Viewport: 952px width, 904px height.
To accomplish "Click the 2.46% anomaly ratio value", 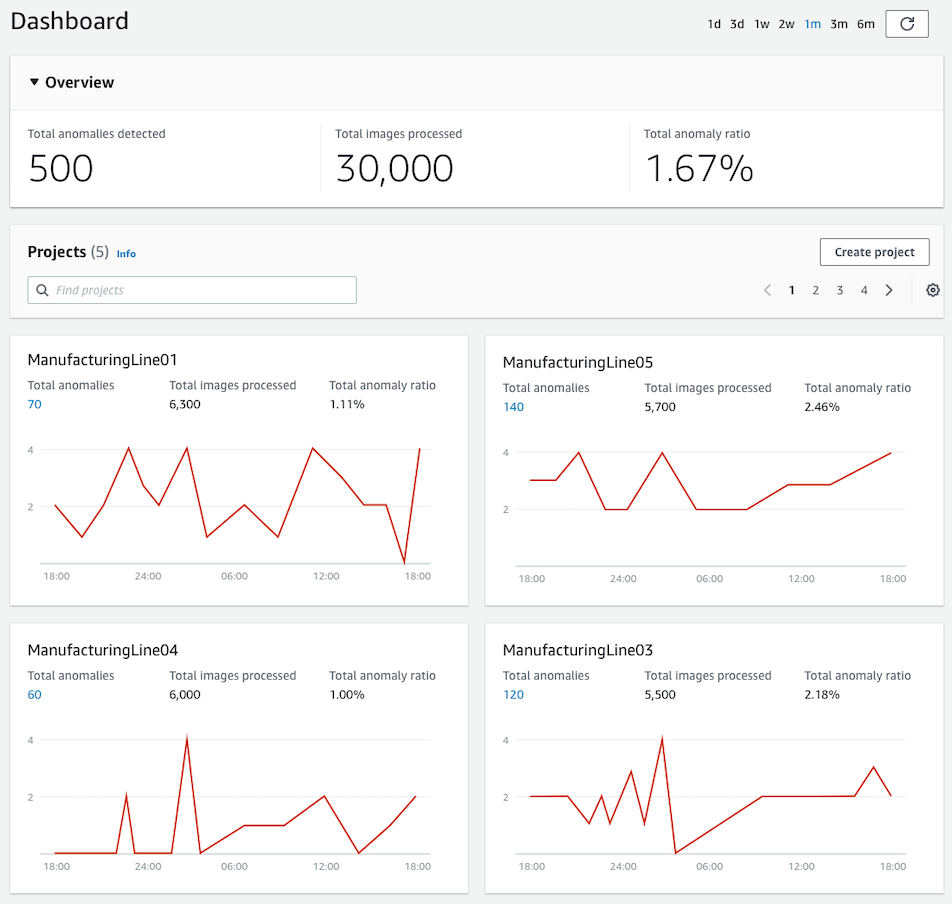I will [822, 407].
